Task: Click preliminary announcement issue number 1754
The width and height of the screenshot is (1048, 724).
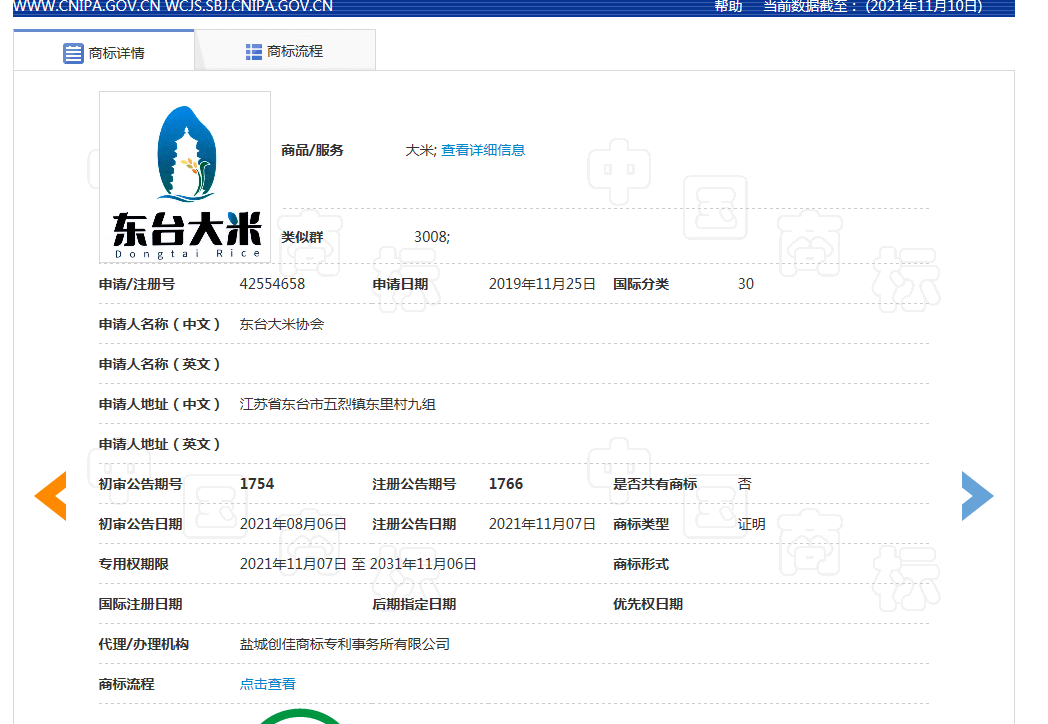Action: point(257,484)
